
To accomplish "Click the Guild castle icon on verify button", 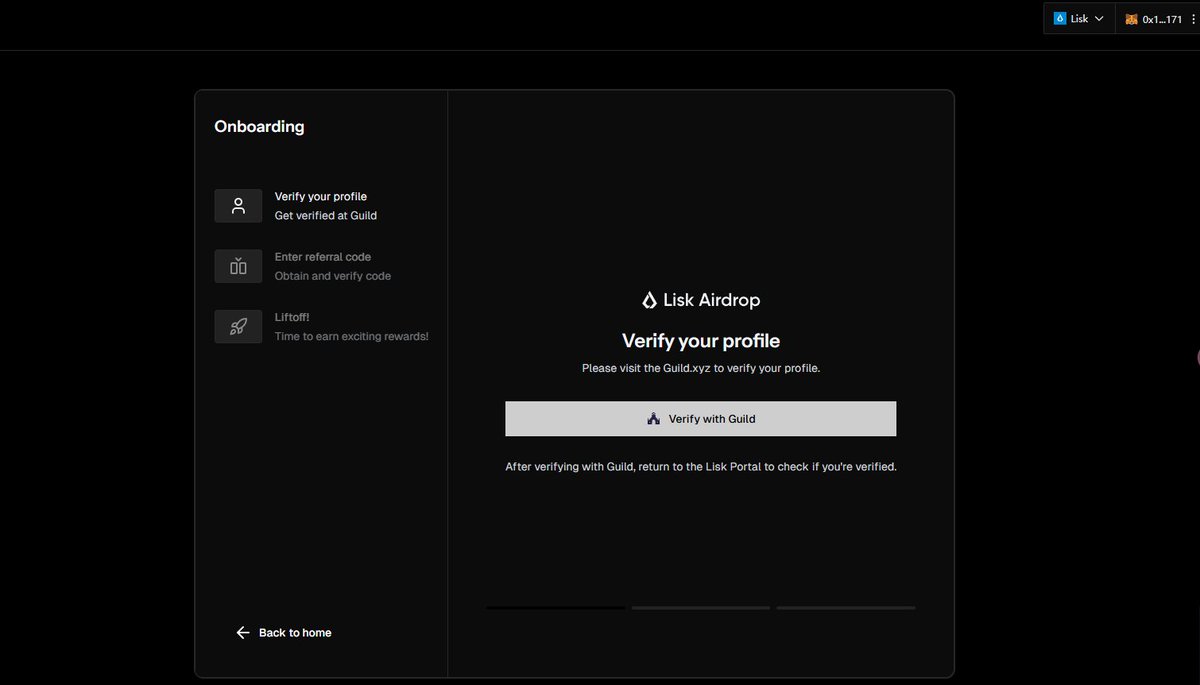I will pos(654,419).
